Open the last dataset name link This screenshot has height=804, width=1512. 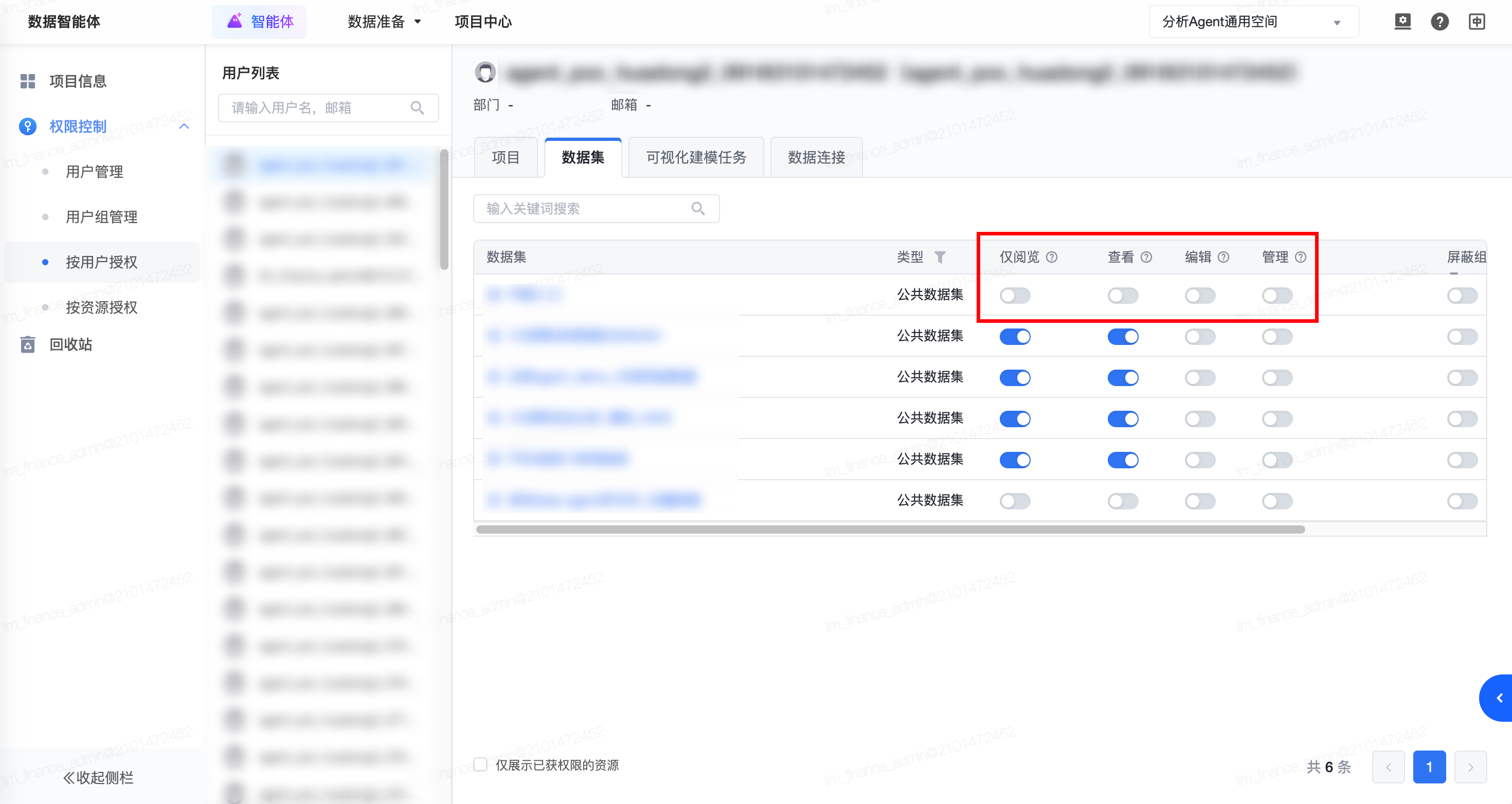pyautogui.click(x=594, y=500)
